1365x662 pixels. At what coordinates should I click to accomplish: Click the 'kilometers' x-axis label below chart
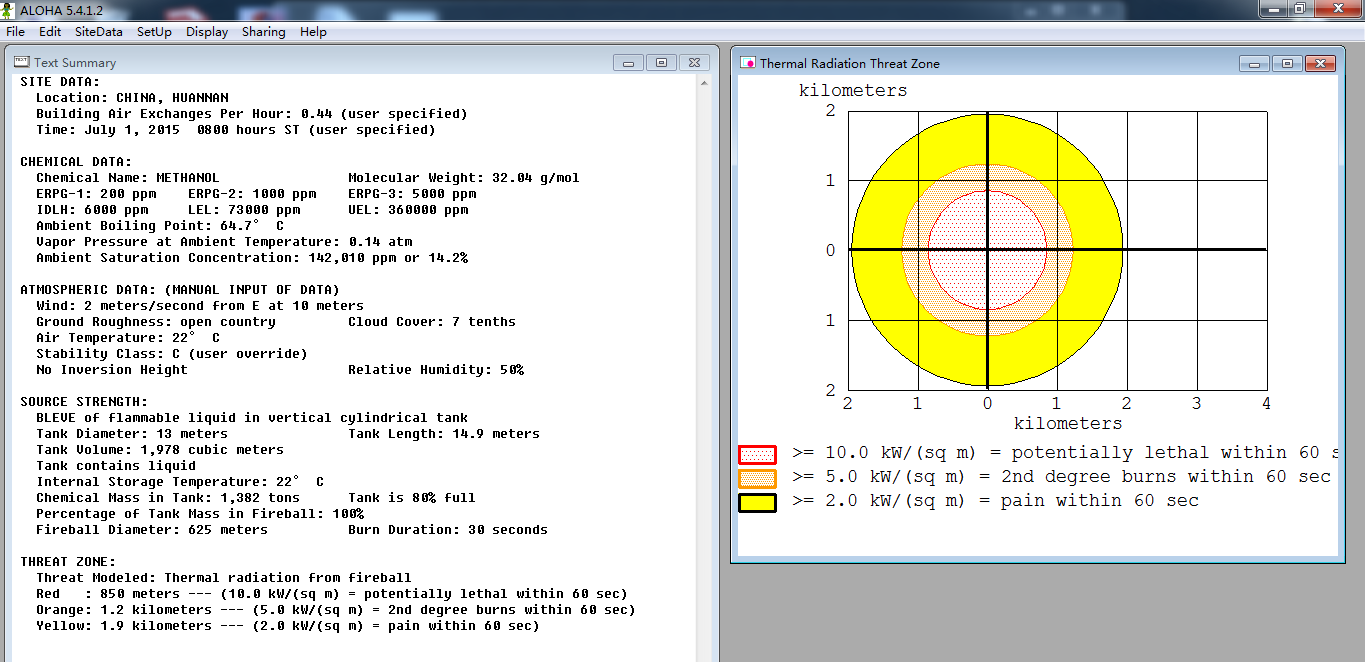[x=1068, y=423]
